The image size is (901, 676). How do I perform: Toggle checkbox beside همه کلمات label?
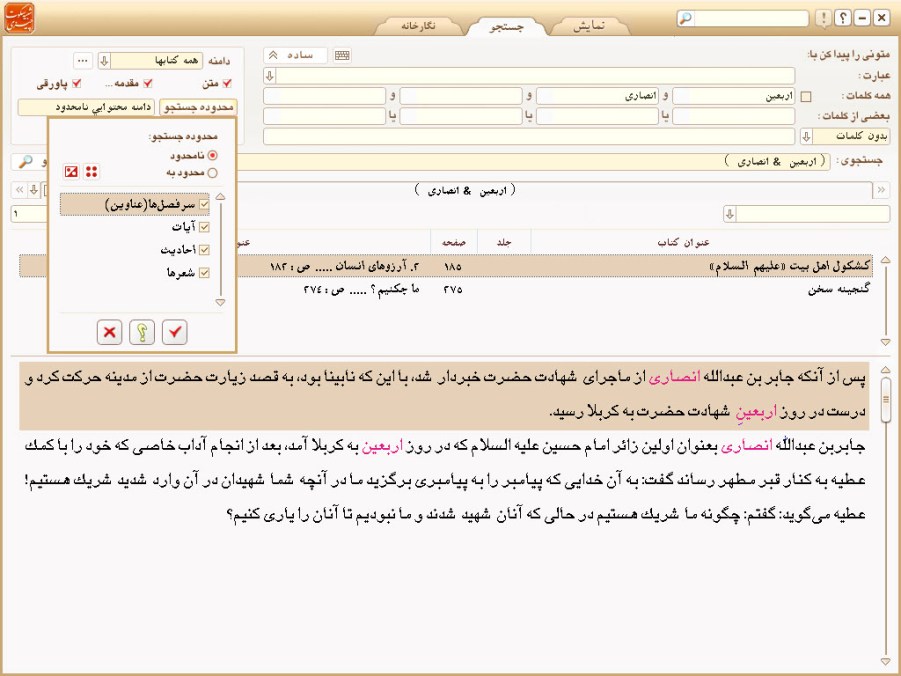[806, 97]
